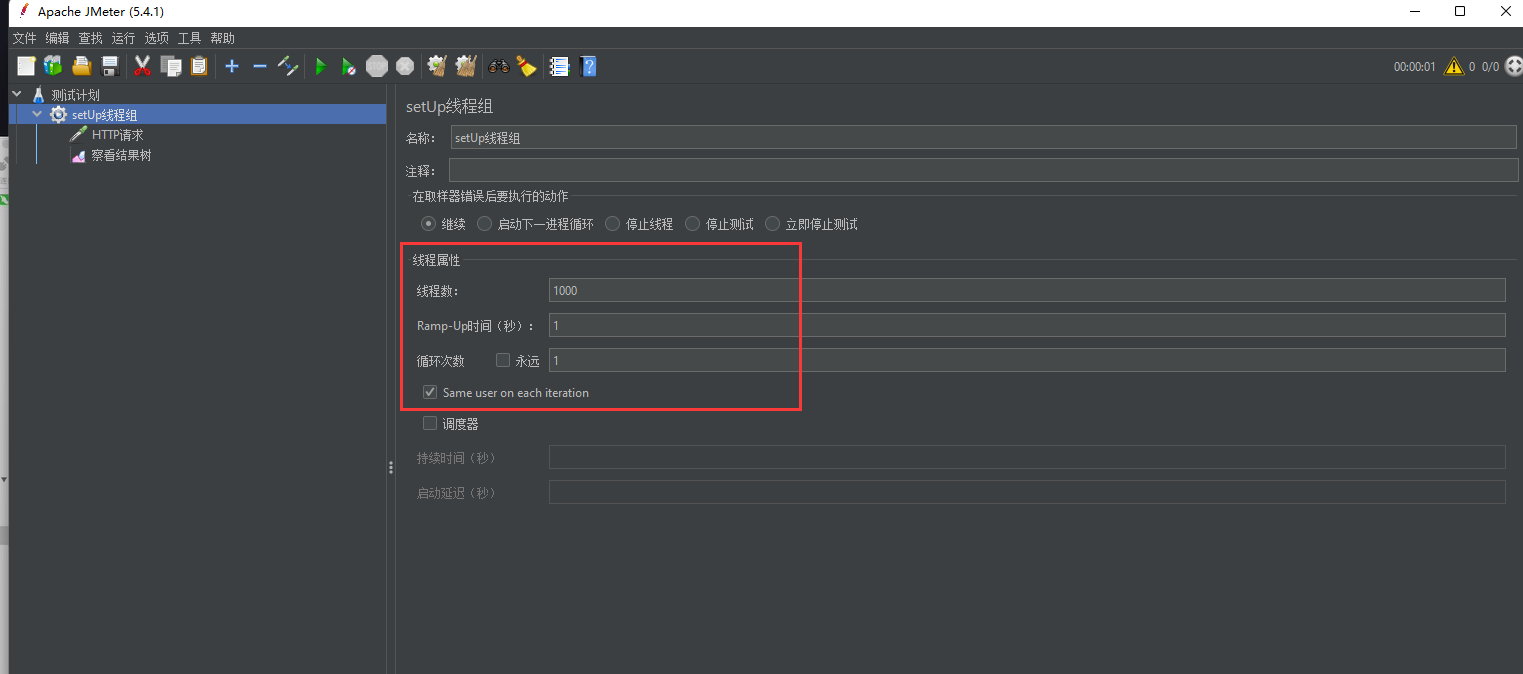Click the Open file folder icon
Screen dimensions: 1523x674
tap(82, 66)
